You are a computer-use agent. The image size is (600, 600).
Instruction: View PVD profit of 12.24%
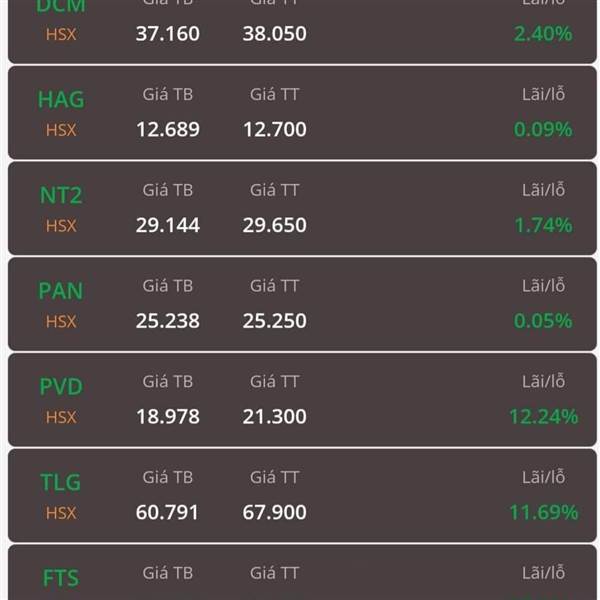coord(544,416)
